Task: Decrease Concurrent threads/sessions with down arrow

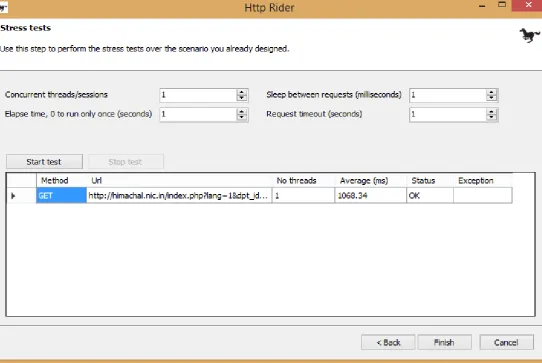Action: point(242,98)
